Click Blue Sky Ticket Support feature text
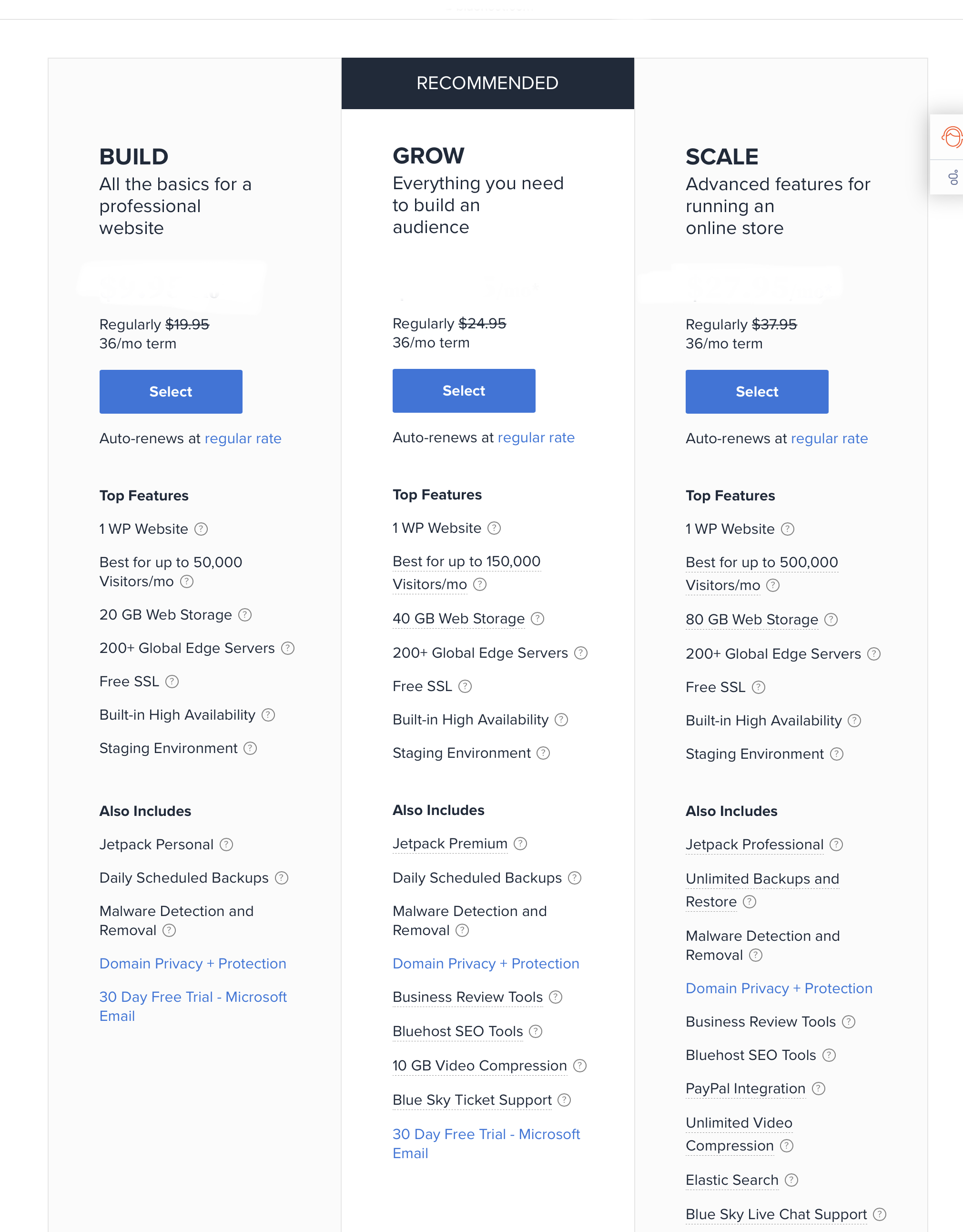Screen dimensions: 963x1232 (472, 1100)
